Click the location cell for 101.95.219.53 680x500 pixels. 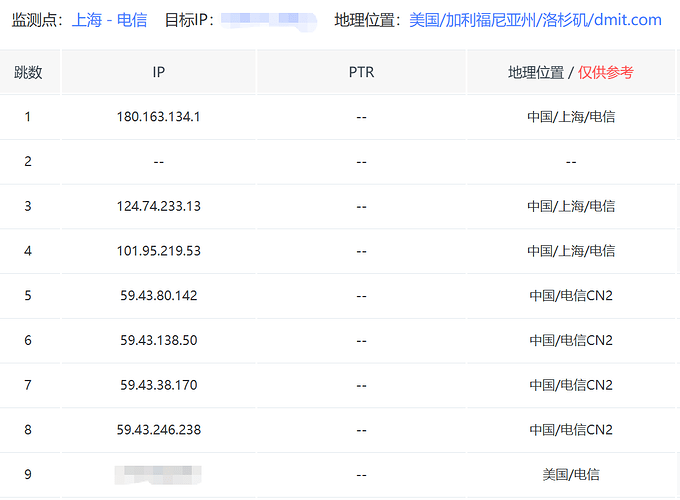coord(571,251)
